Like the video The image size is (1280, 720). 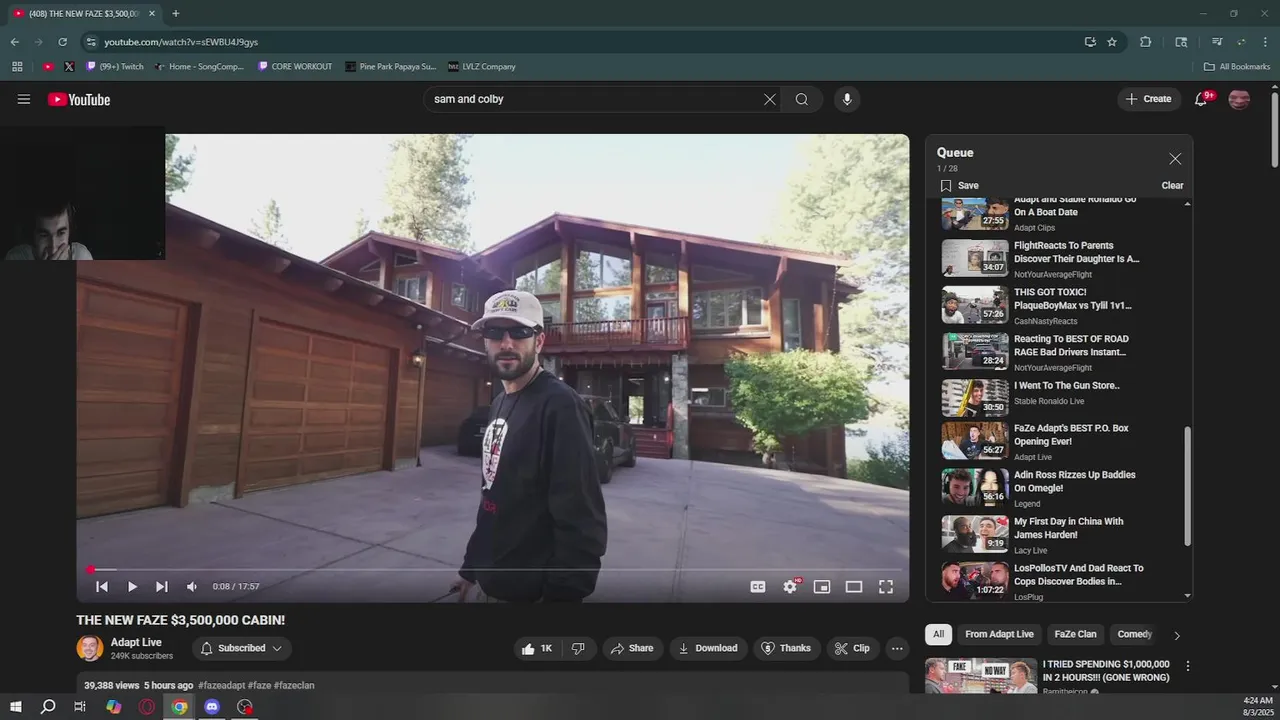tap(537, 648)
